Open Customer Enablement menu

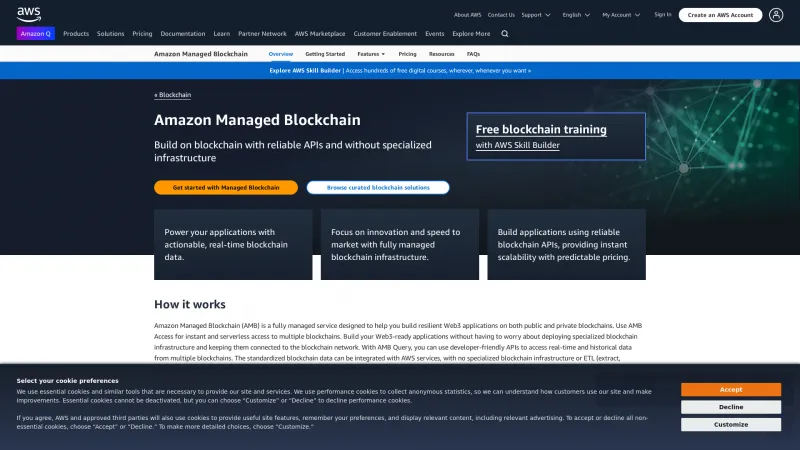(385, 34)
